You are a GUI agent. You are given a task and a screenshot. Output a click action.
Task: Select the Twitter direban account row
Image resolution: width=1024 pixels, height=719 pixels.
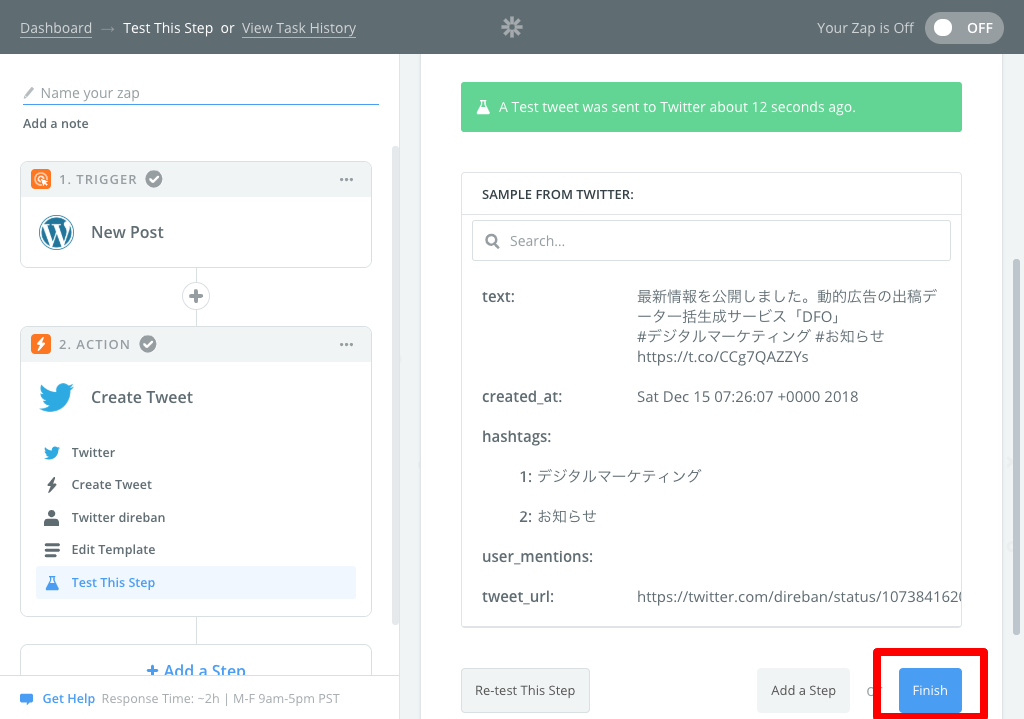tap(196, 517)
